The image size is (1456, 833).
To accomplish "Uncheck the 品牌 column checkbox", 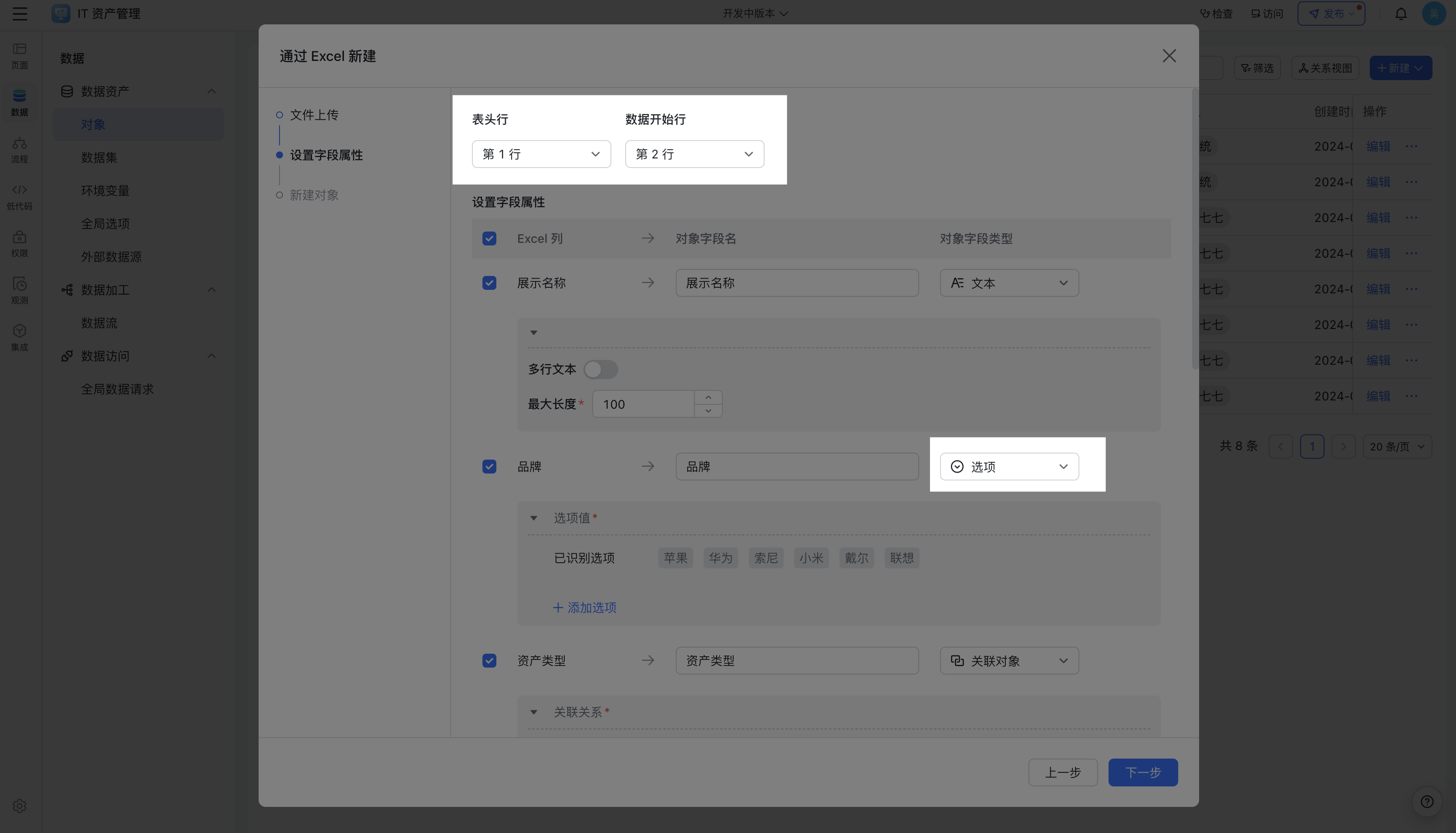I will pos(489,466).
